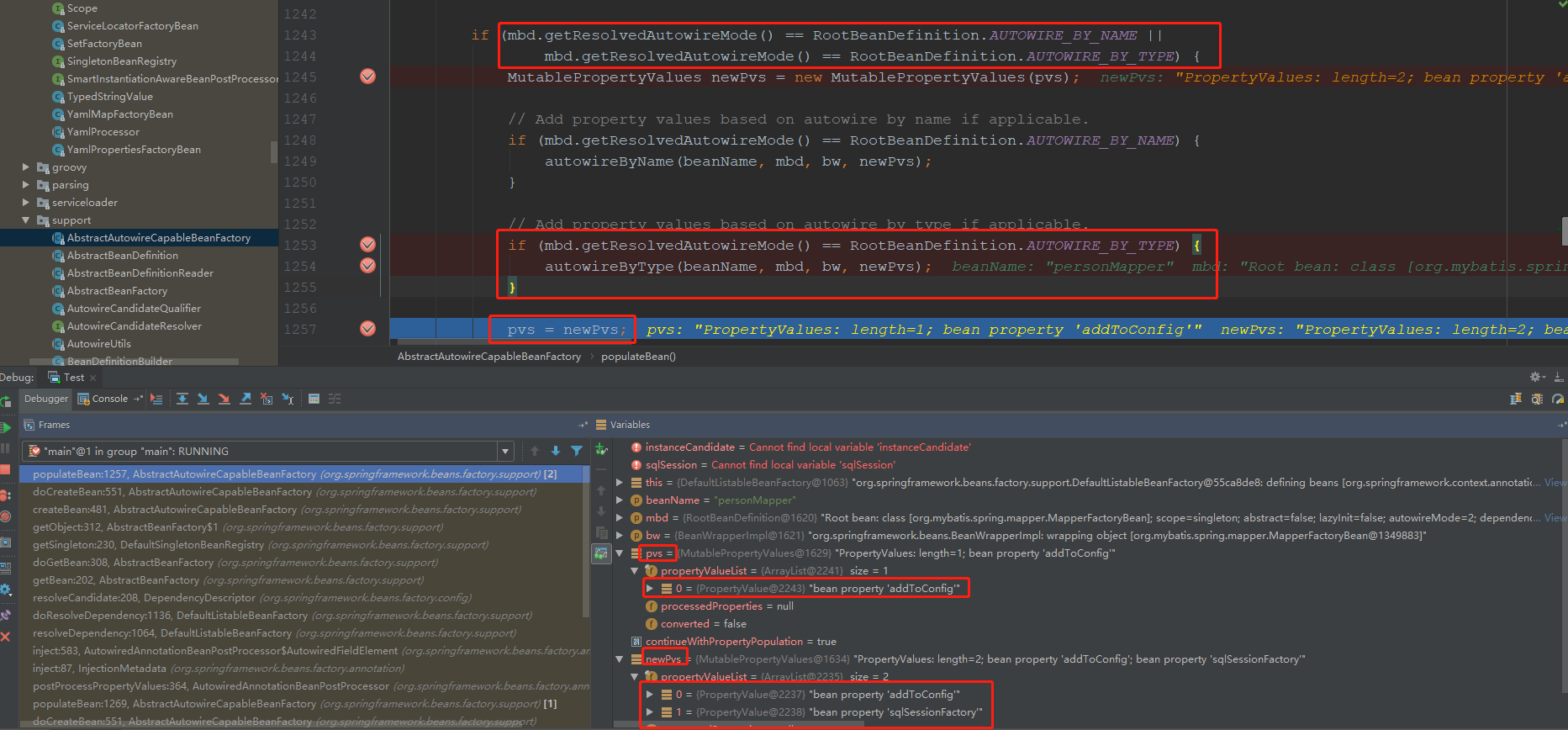Expand the parsing package folder
1568x730 pixels.
pos(26,185)
